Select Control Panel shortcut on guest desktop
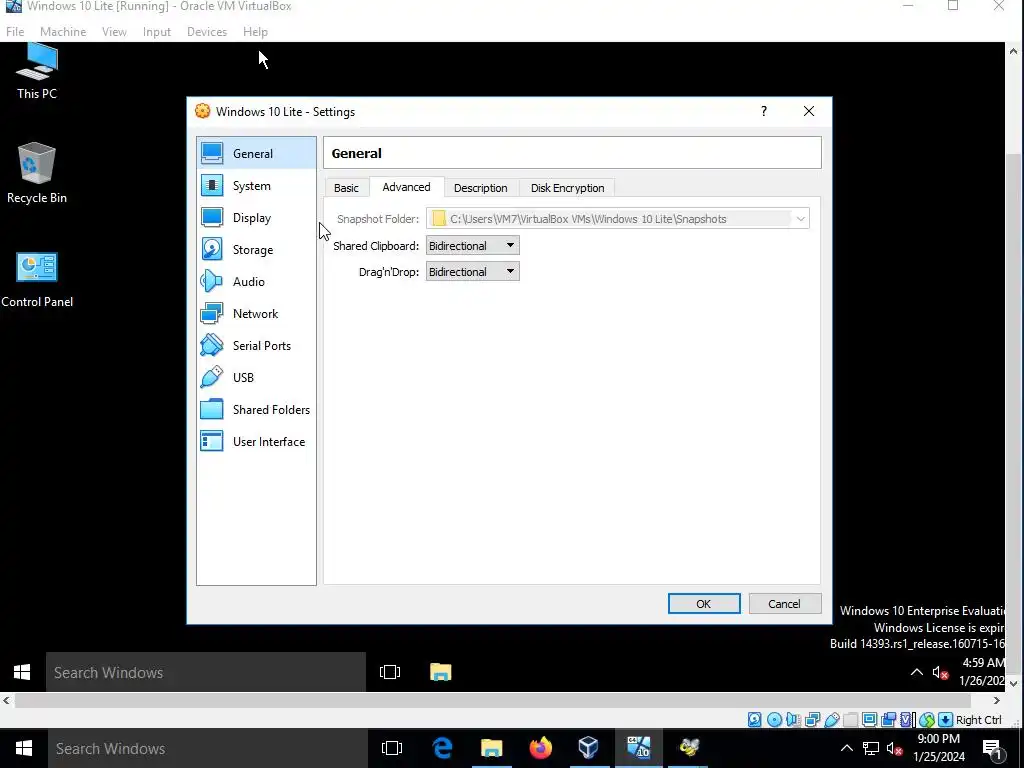Viewport: 1024px width, 768px height. pos(37,280)
